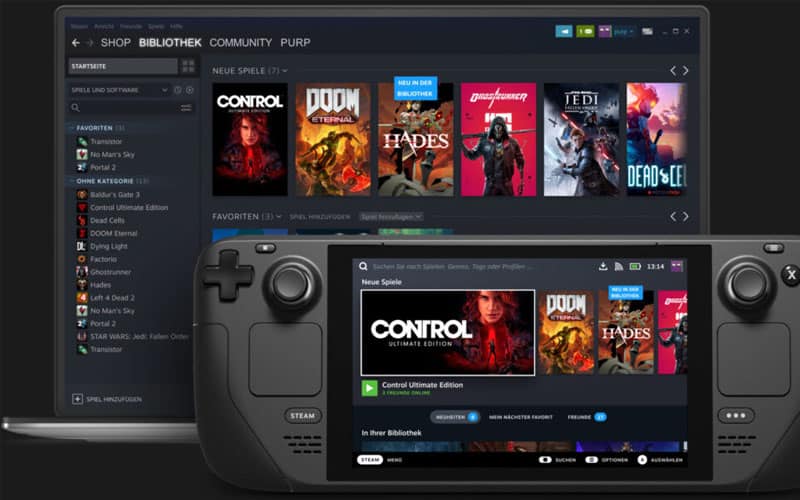Image resolution: width=800 pixels, height=500 pixels.
Task: Open the green friends icon in the title bar
Action: tap(585, 32)
